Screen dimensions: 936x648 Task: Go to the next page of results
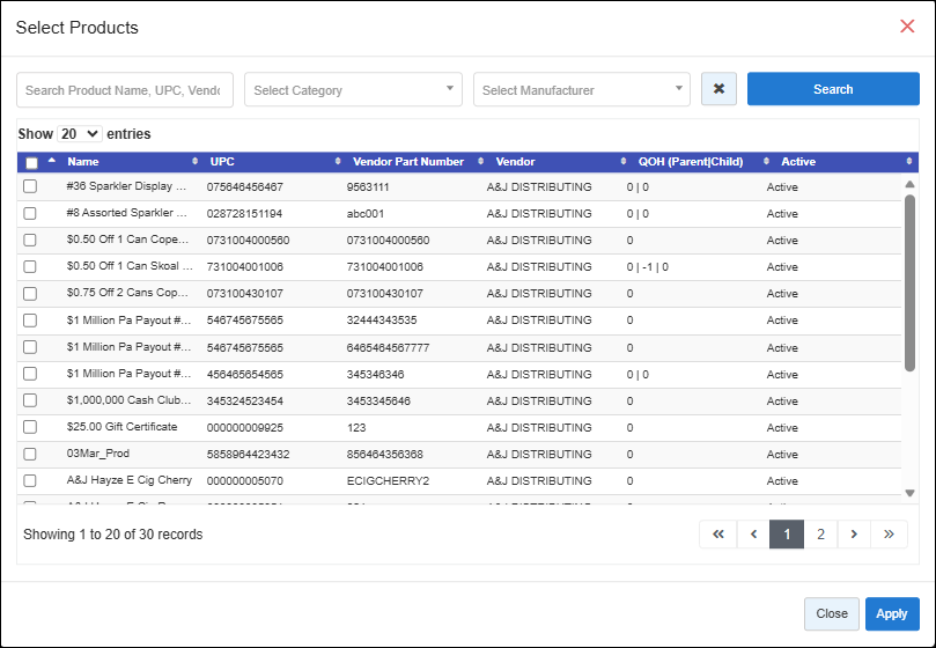(x=854, y=534)
